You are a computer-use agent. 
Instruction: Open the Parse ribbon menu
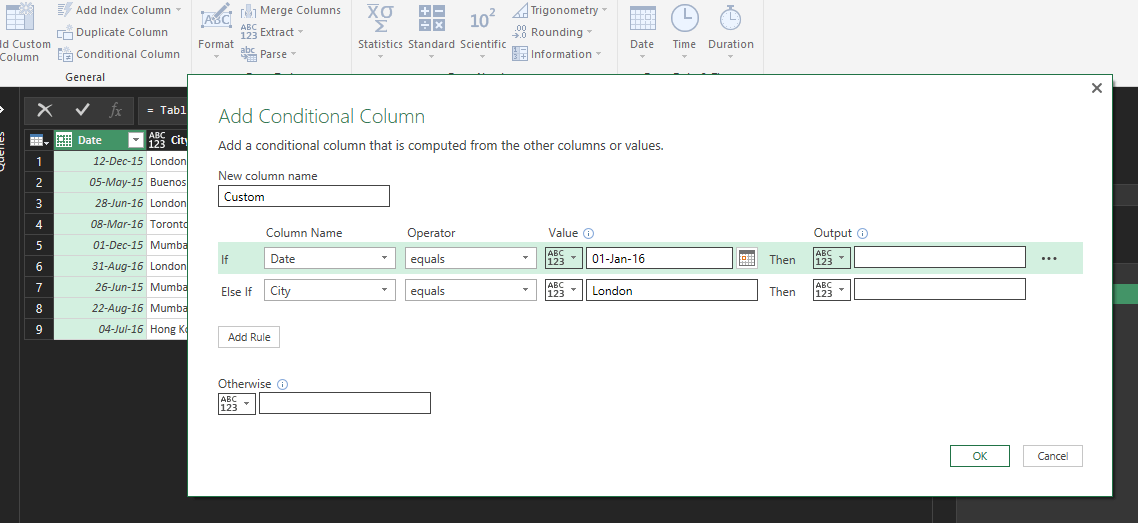[269, 54]
